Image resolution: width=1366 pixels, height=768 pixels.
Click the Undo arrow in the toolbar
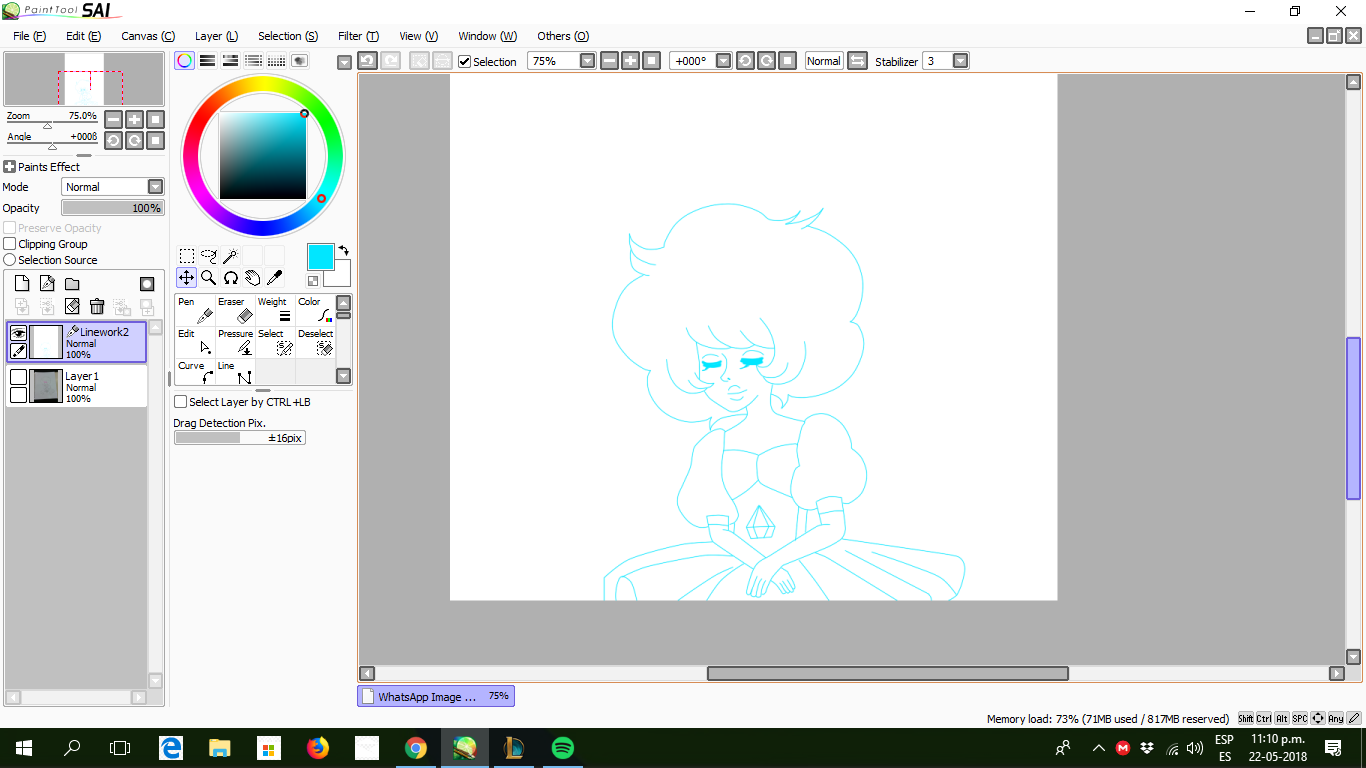367,61
